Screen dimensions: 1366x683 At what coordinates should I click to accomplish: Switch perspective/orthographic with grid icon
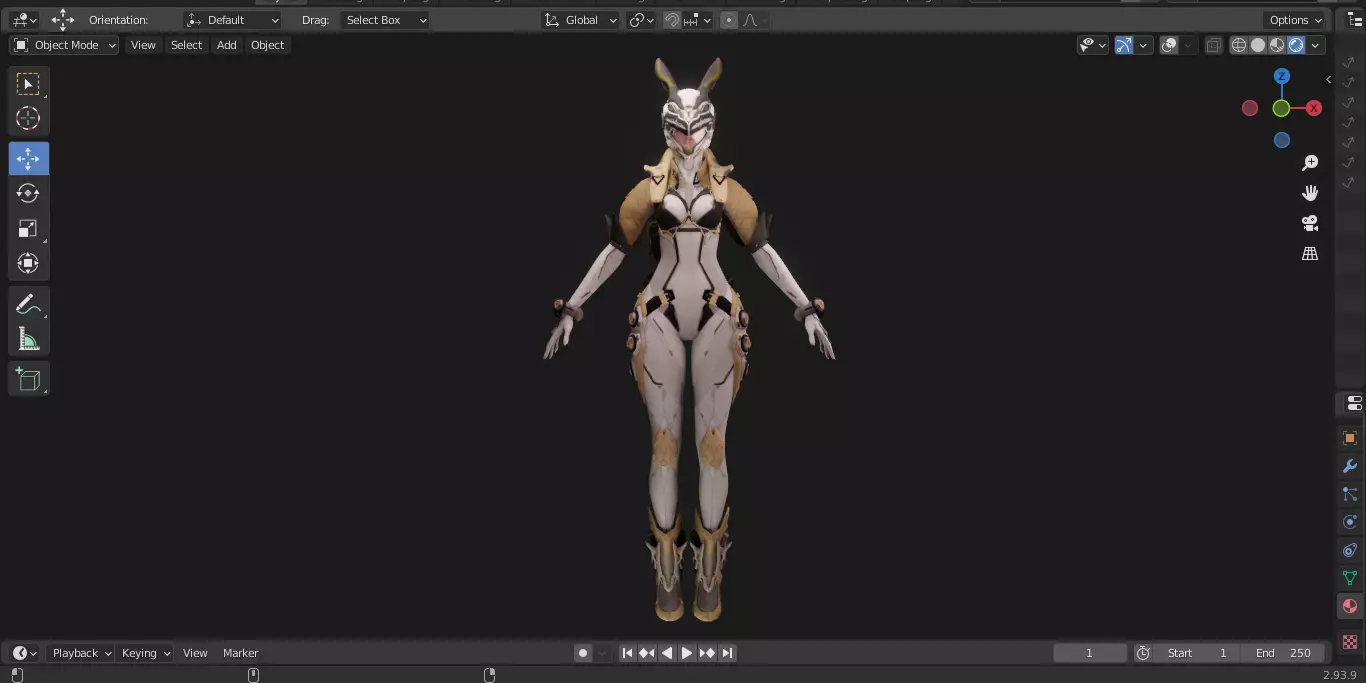coord(1310,254)
